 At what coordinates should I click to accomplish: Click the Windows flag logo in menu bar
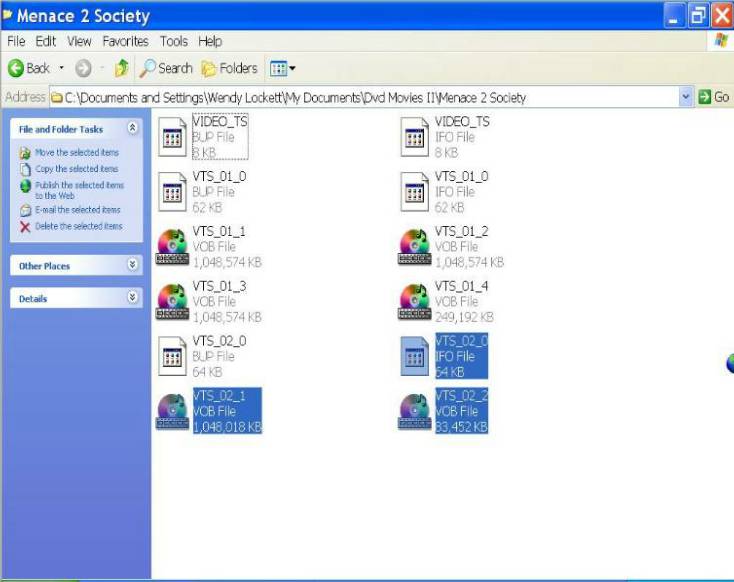coord(721,41)
